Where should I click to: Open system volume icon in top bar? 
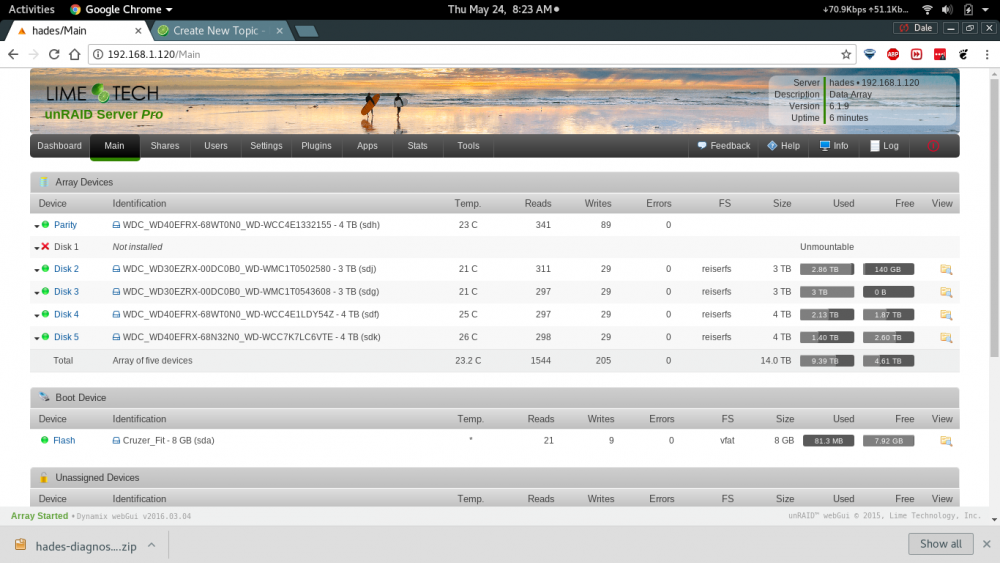(x=947, y=10)
